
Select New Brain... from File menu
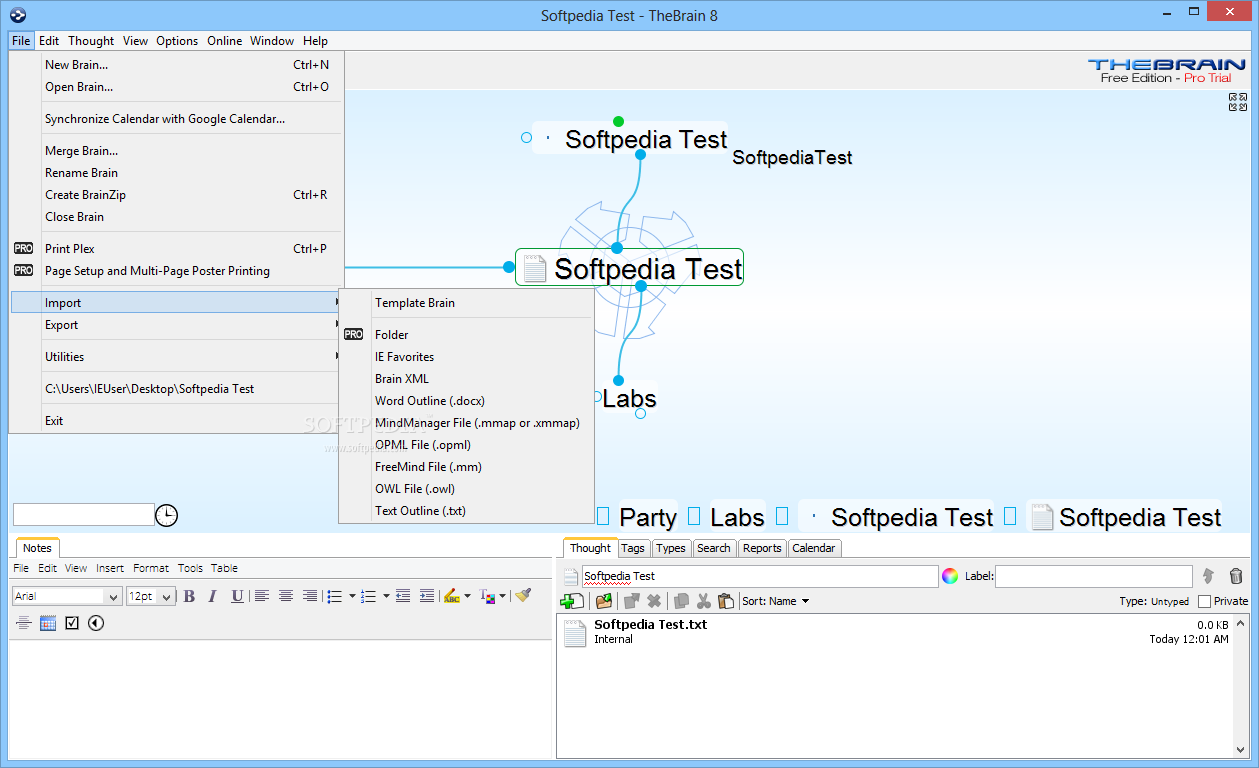(177, 65)
